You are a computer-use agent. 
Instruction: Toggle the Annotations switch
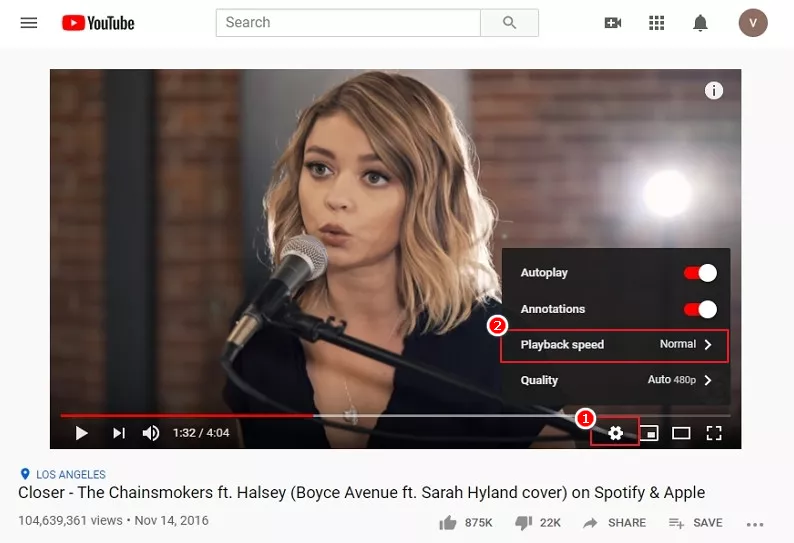click(700, 309)
